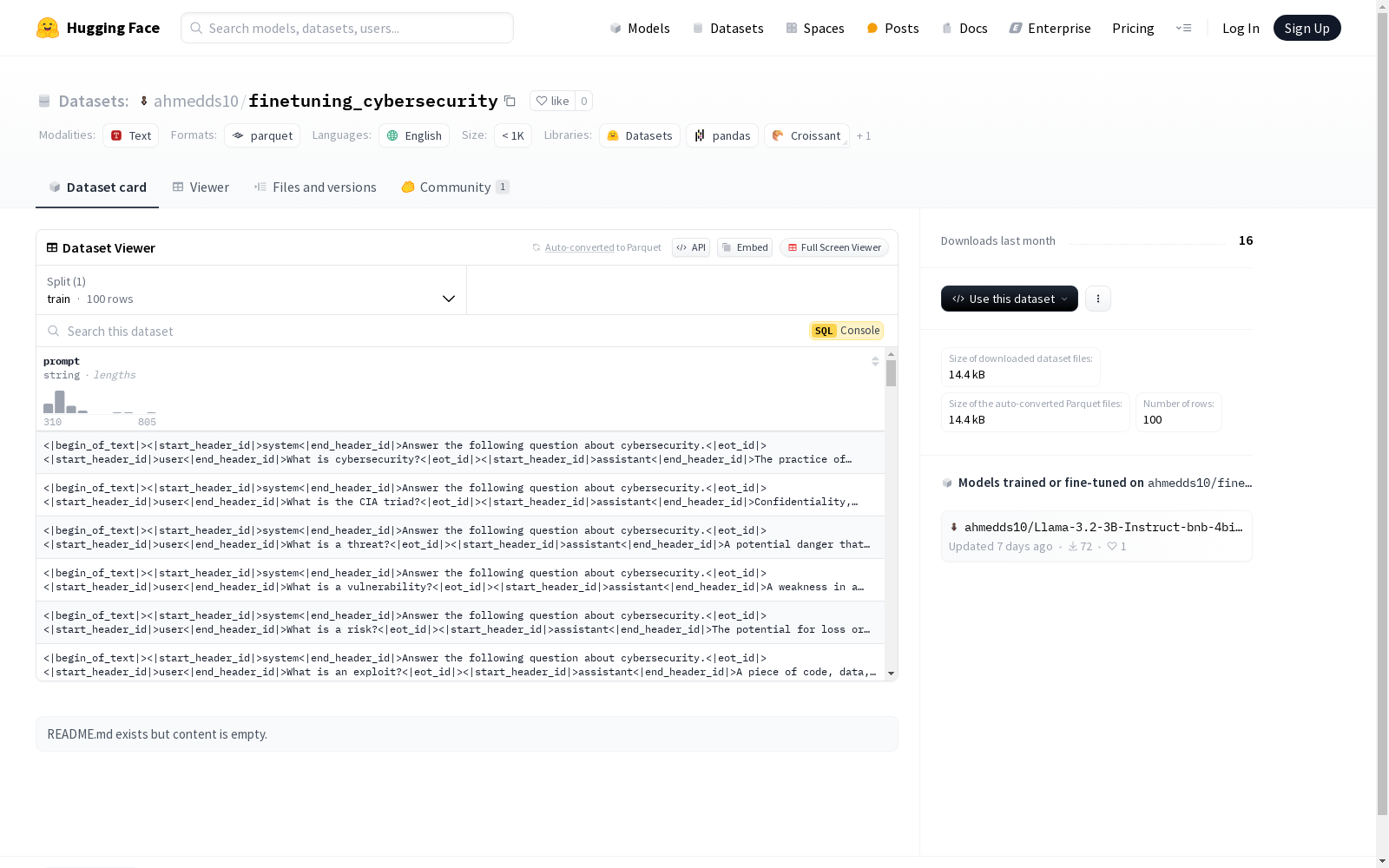
Task: Select the < 1K size tag
Action: point(513,135)
